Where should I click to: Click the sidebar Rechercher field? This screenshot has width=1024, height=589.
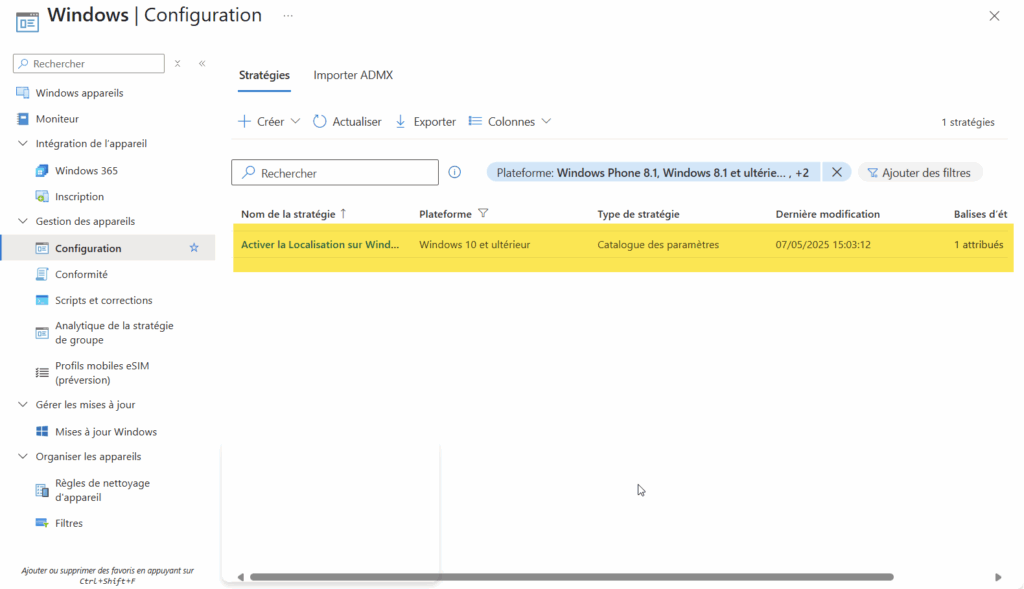89,63
